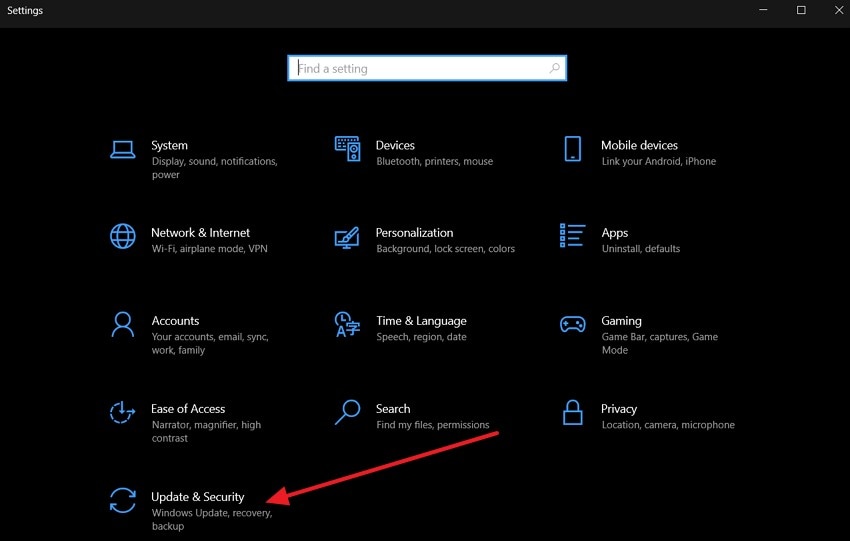
Task: Click 'Bluetooth, printers, mouse' description
Action: [435, 162]
